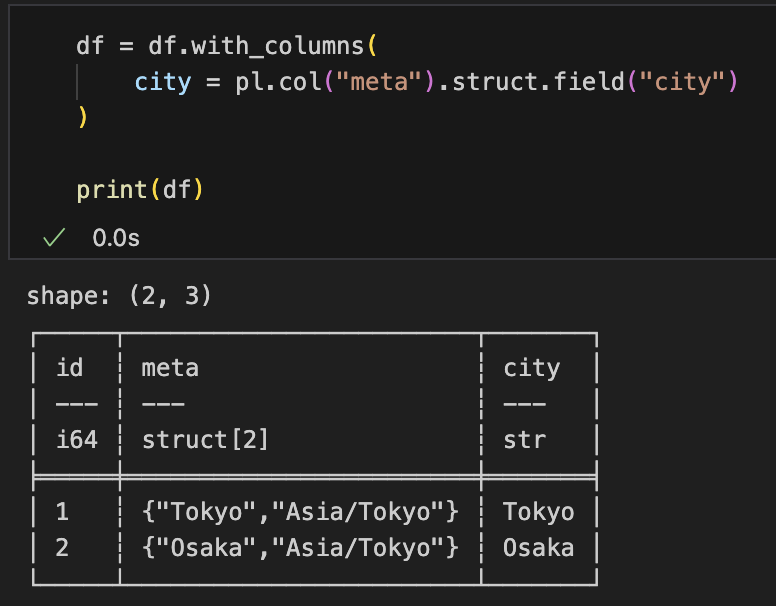Click the 0.0s cell execution time

116,238
